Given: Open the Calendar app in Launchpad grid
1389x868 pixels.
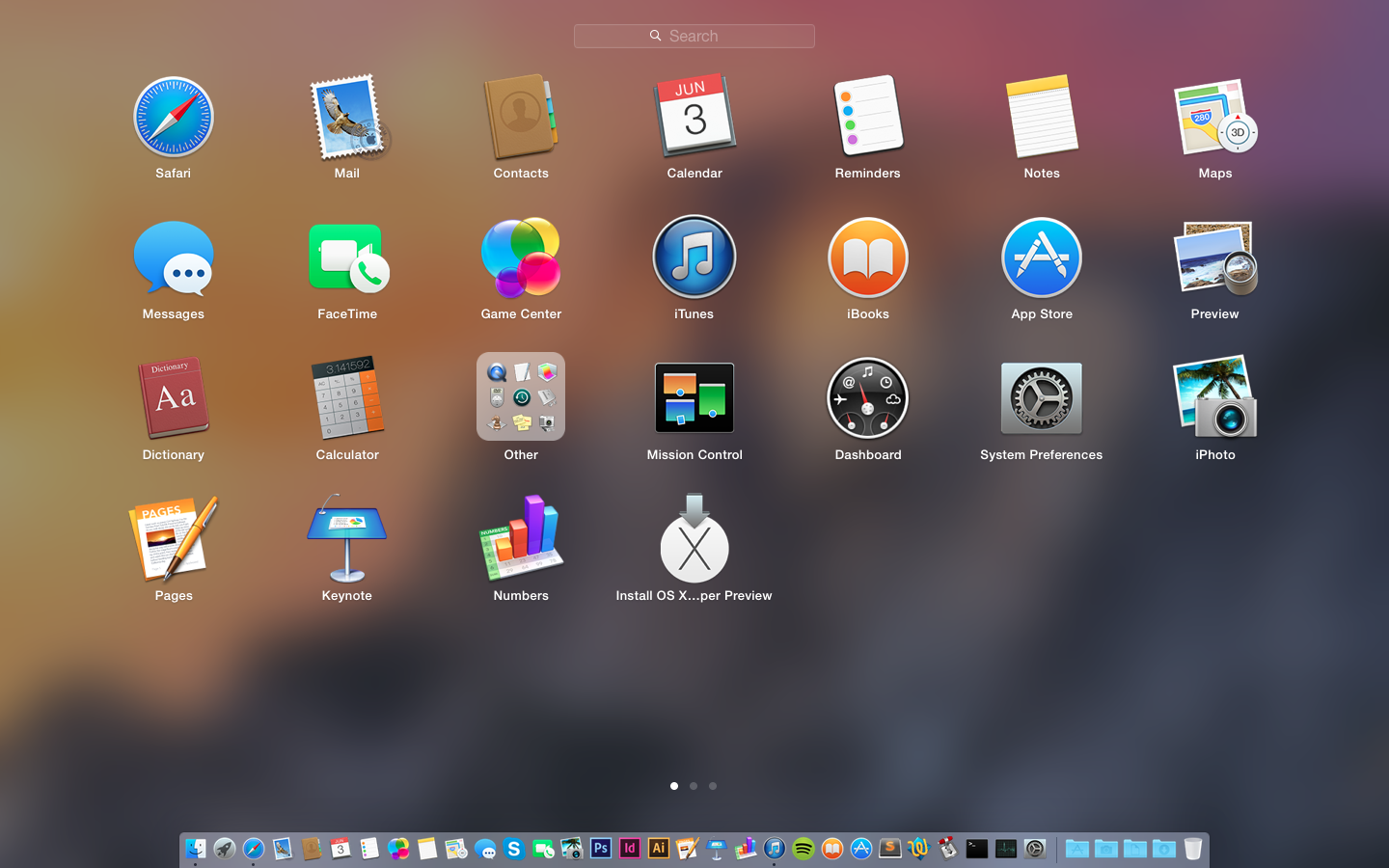Looking at the screenshot, I should coord(694,117).
